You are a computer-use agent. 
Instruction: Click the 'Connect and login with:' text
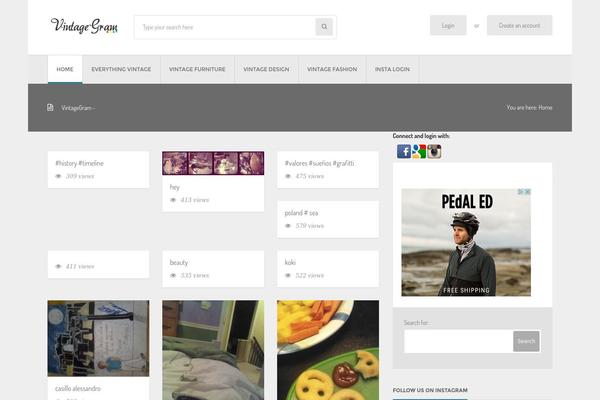tap(421, 136)
